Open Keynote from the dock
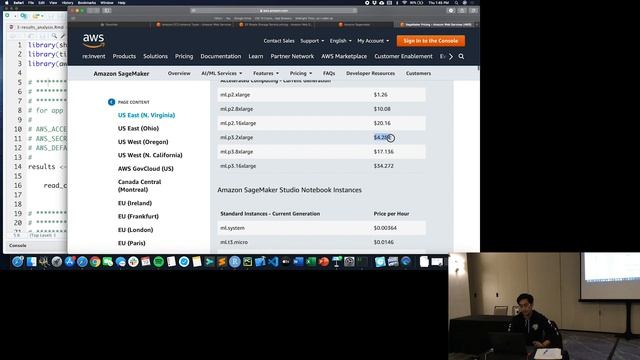Screen dimensions: 640x360 (336, 262)
